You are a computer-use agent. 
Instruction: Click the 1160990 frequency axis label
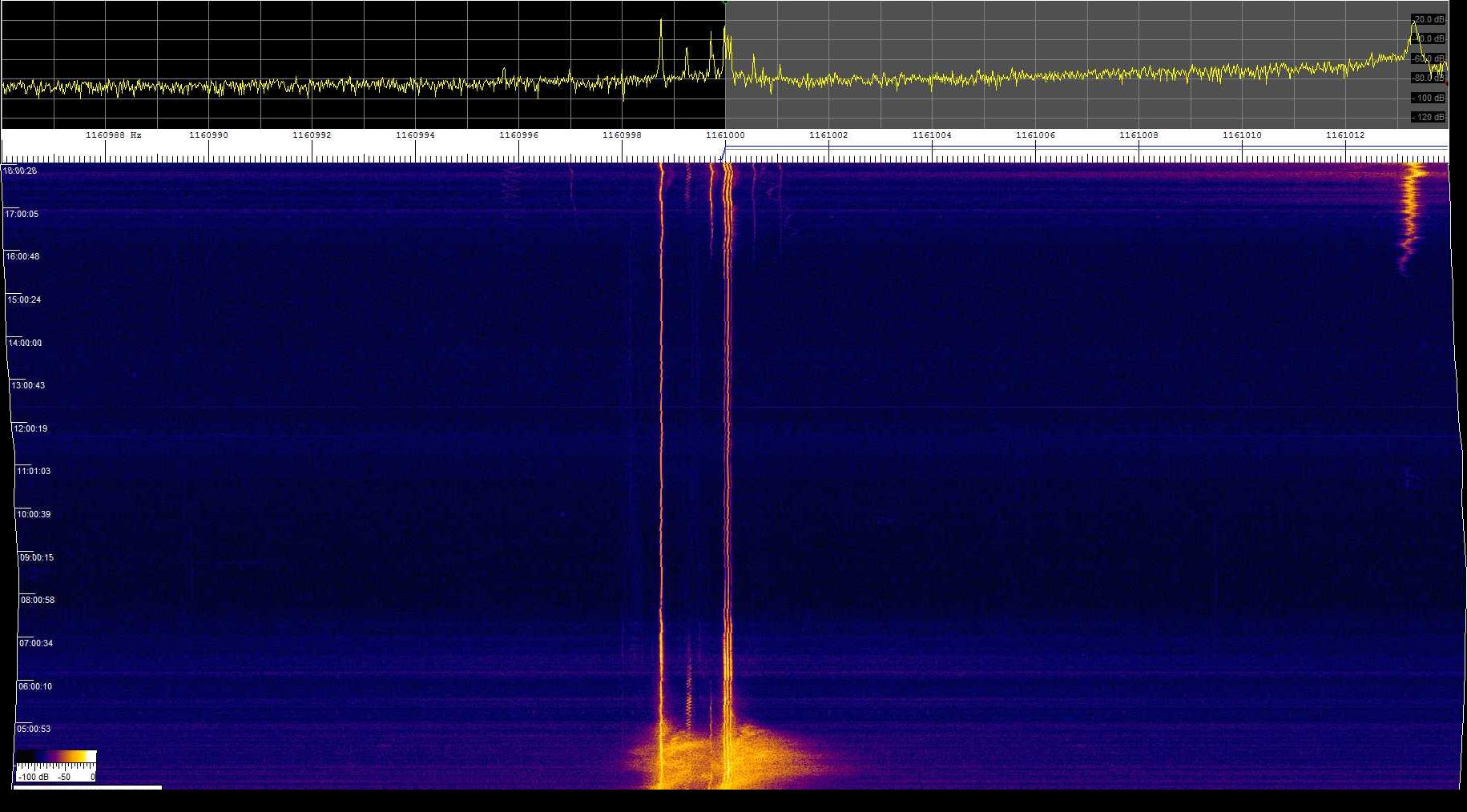tap(208, 135)
